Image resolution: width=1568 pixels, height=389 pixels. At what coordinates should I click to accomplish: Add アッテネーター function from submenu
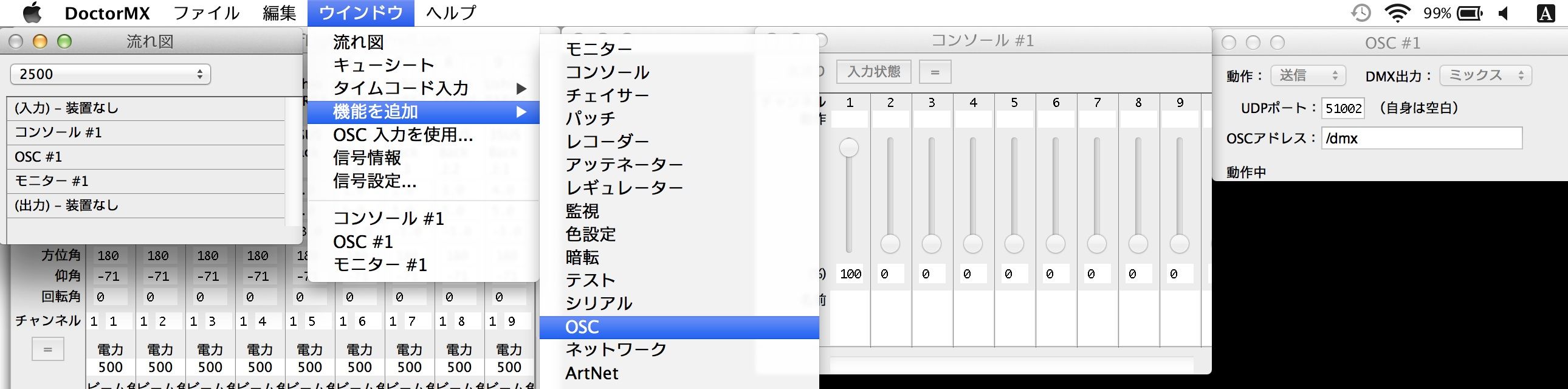click(679, 164)
